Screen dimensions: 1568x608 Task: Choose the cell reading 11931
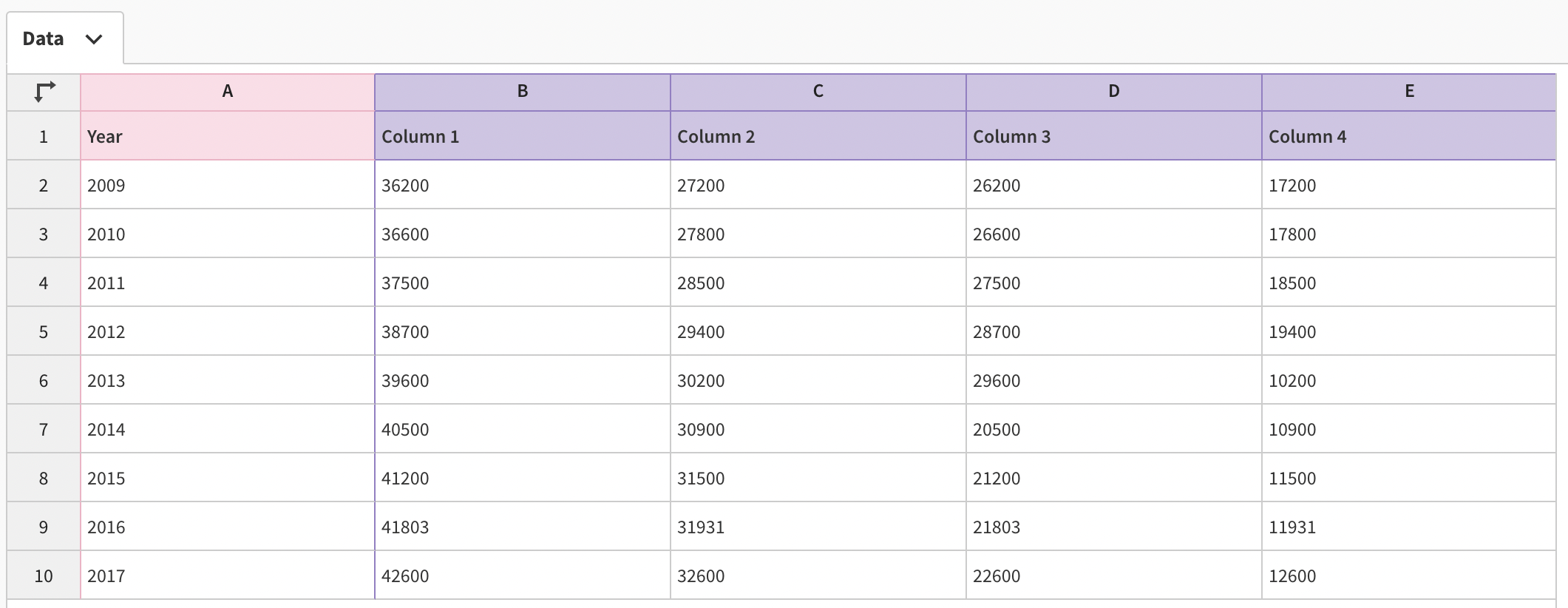tap(1409, 527)
